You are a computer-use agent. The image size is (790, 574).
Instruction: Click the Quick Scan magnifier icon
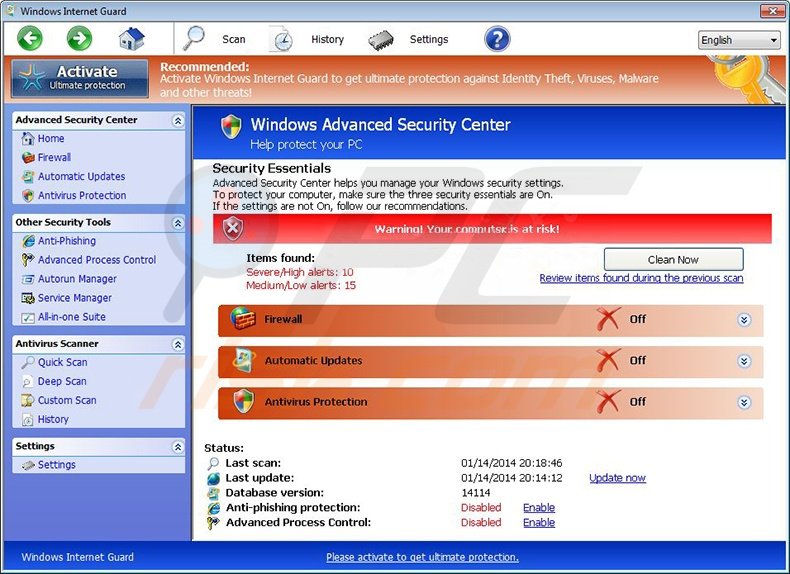point(28,362)
